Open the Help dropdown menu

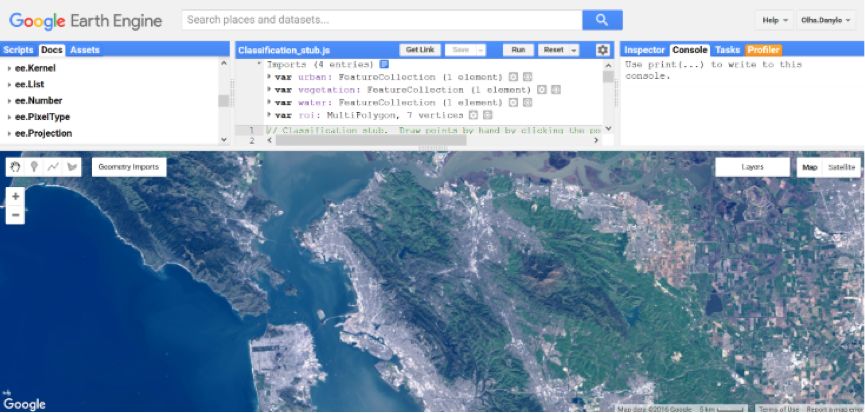coord(775,20)
